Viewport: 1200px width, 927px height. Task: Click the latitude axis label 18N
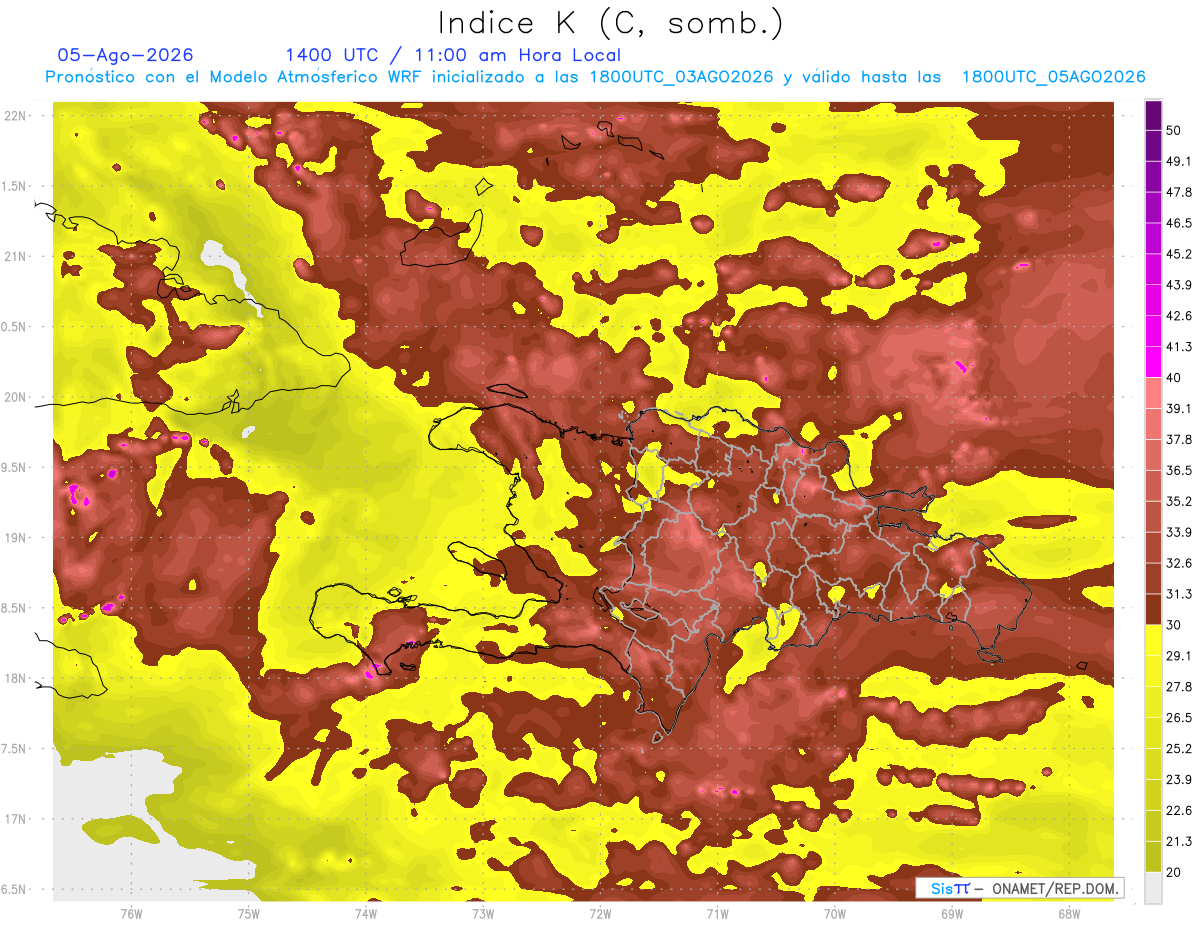pos(16,679)
